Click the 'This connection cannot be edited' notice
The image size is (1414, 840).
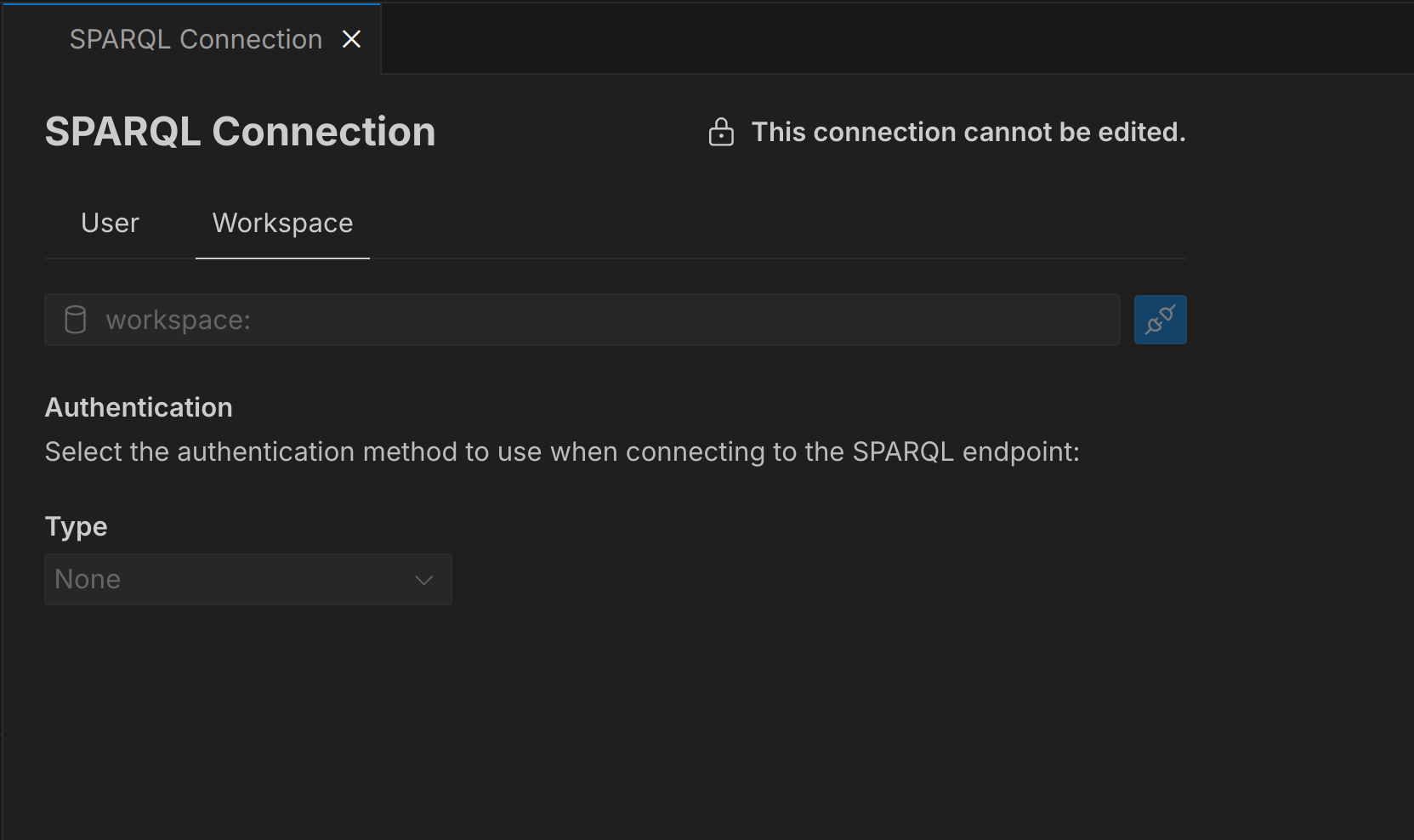coord(968,132)
